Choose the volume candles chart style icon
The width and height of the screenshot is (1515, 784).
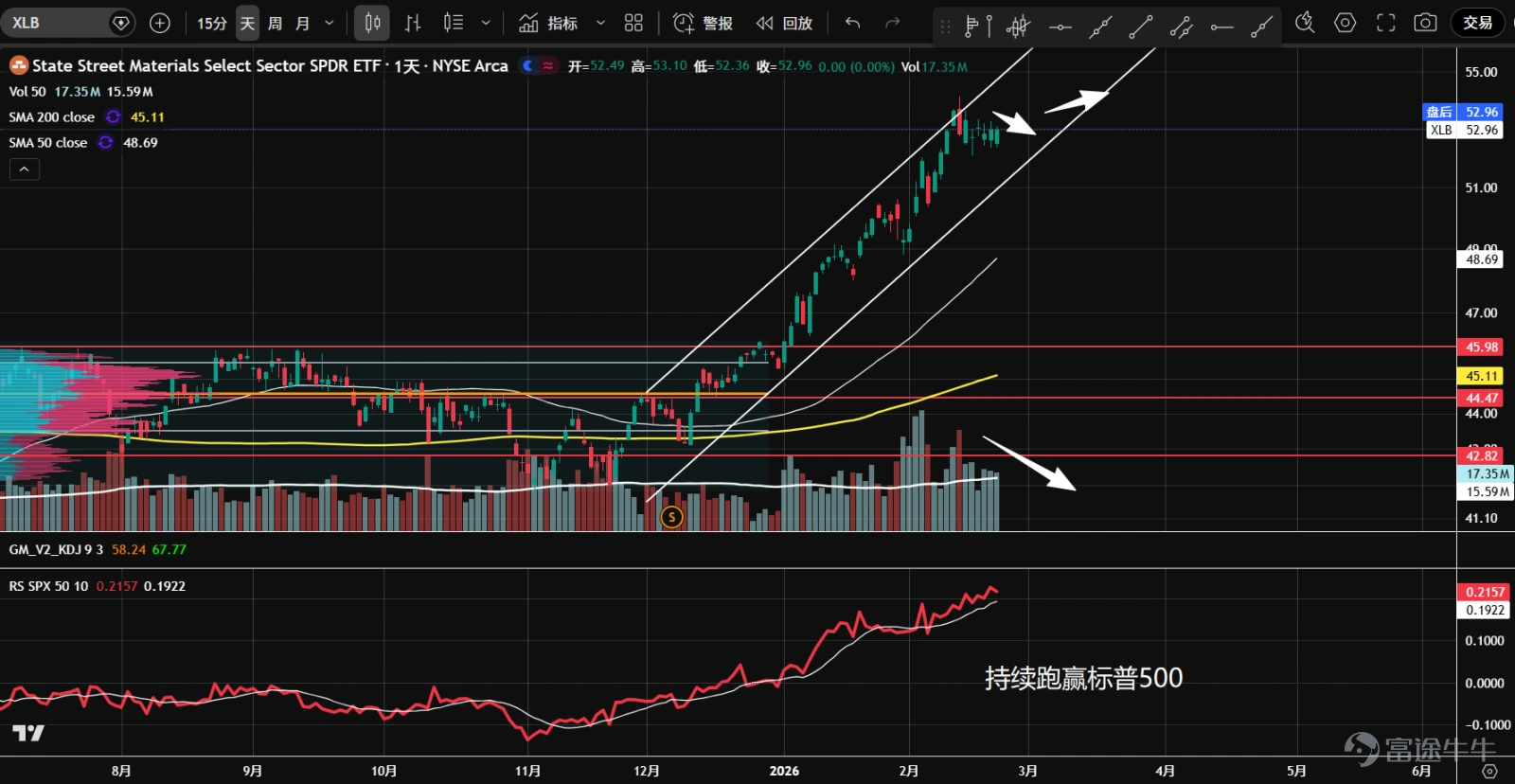[x=454, y=23]
